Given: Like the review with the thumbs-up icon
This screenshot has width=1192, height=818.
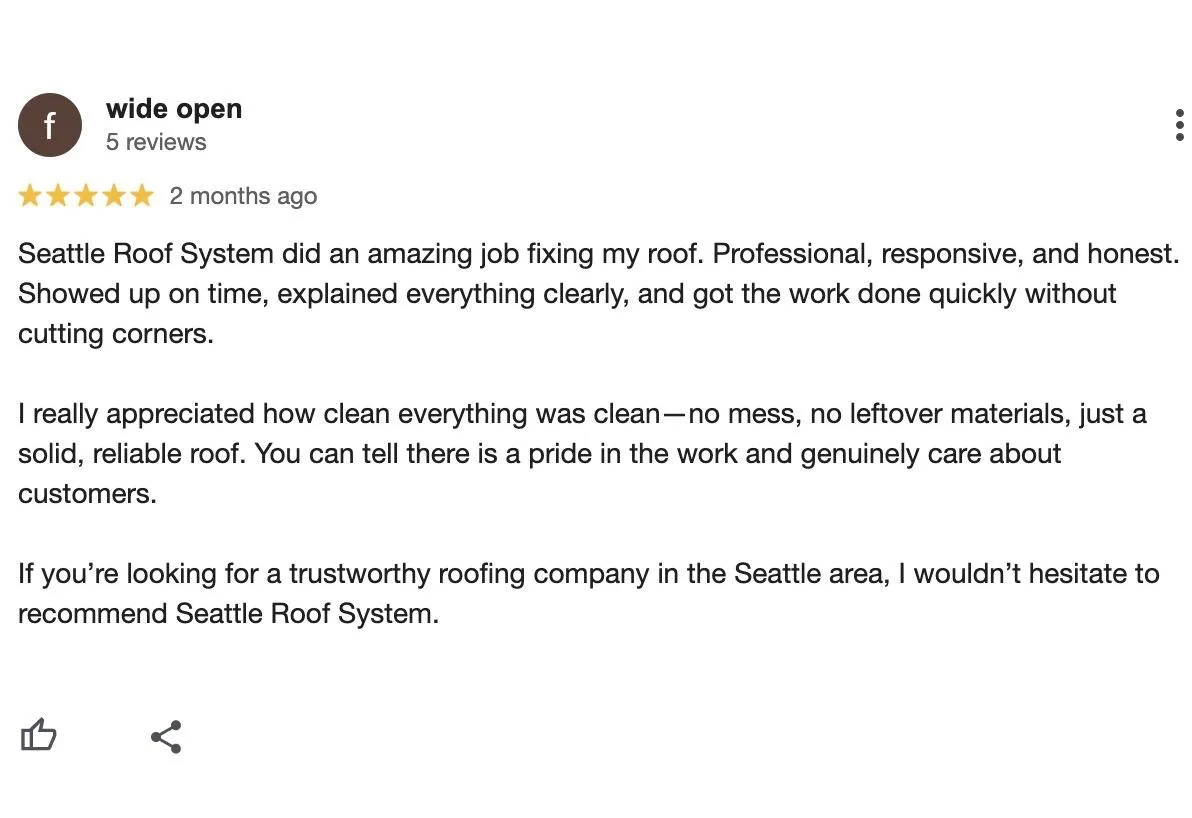Looking at the screenshot, I should click(38, 735).
